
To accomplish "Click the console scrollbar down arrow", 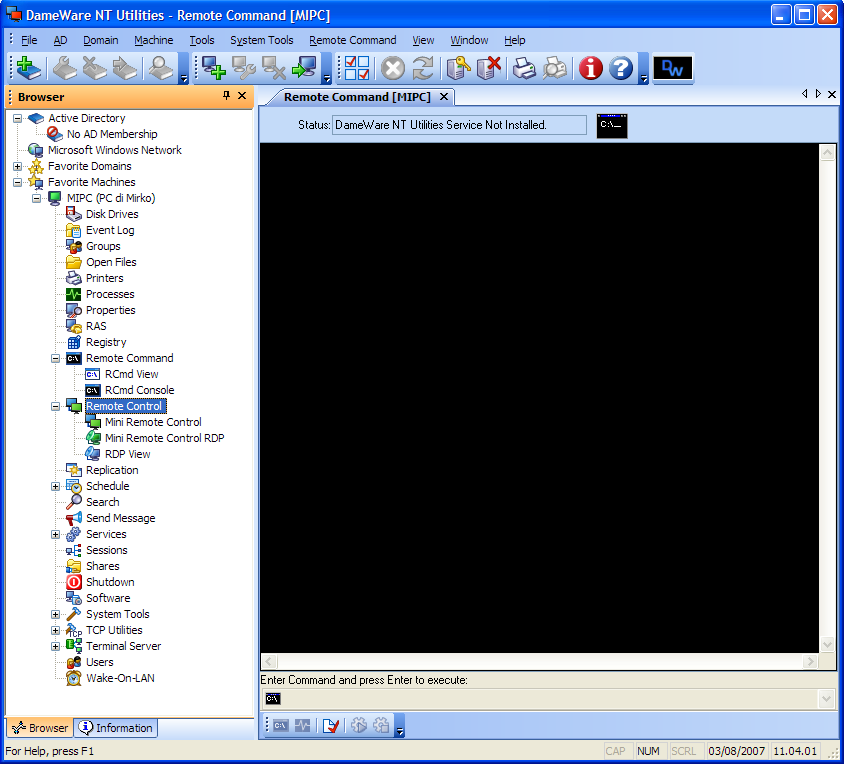I will [827, 644].
